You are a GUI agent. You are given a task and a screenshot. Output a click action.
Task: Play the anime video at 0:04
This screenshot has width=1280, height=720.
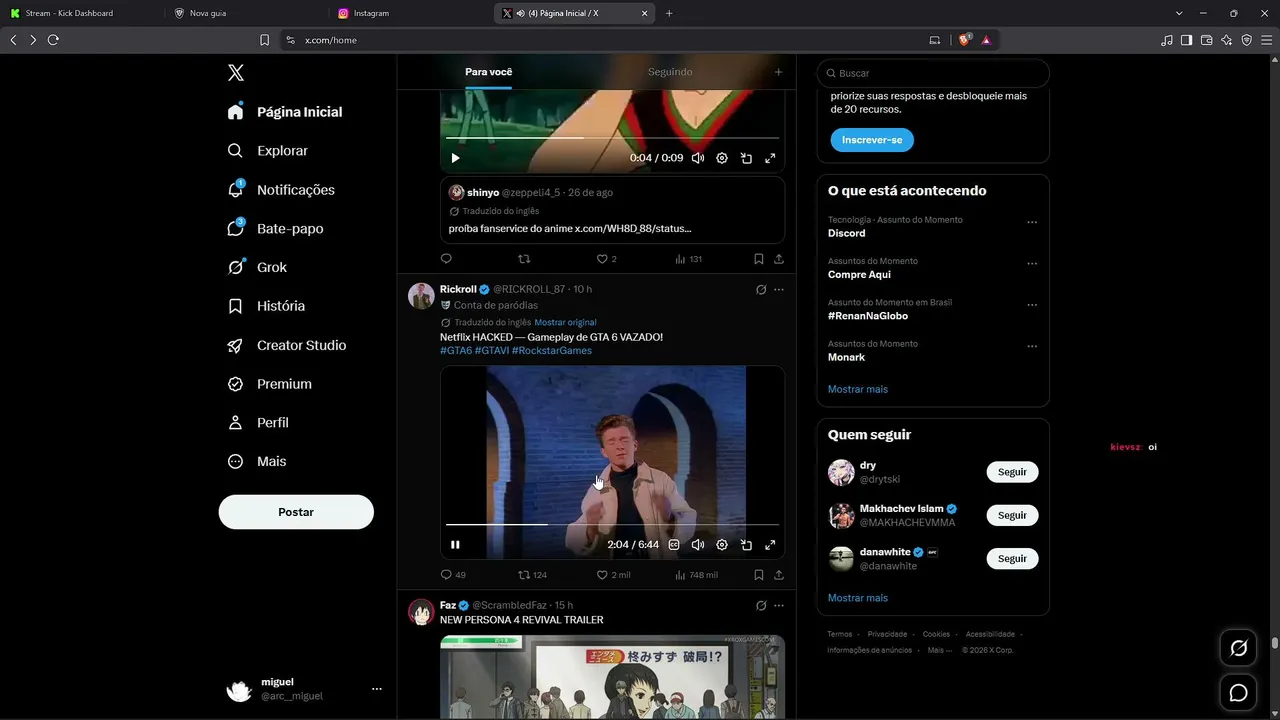455,158
